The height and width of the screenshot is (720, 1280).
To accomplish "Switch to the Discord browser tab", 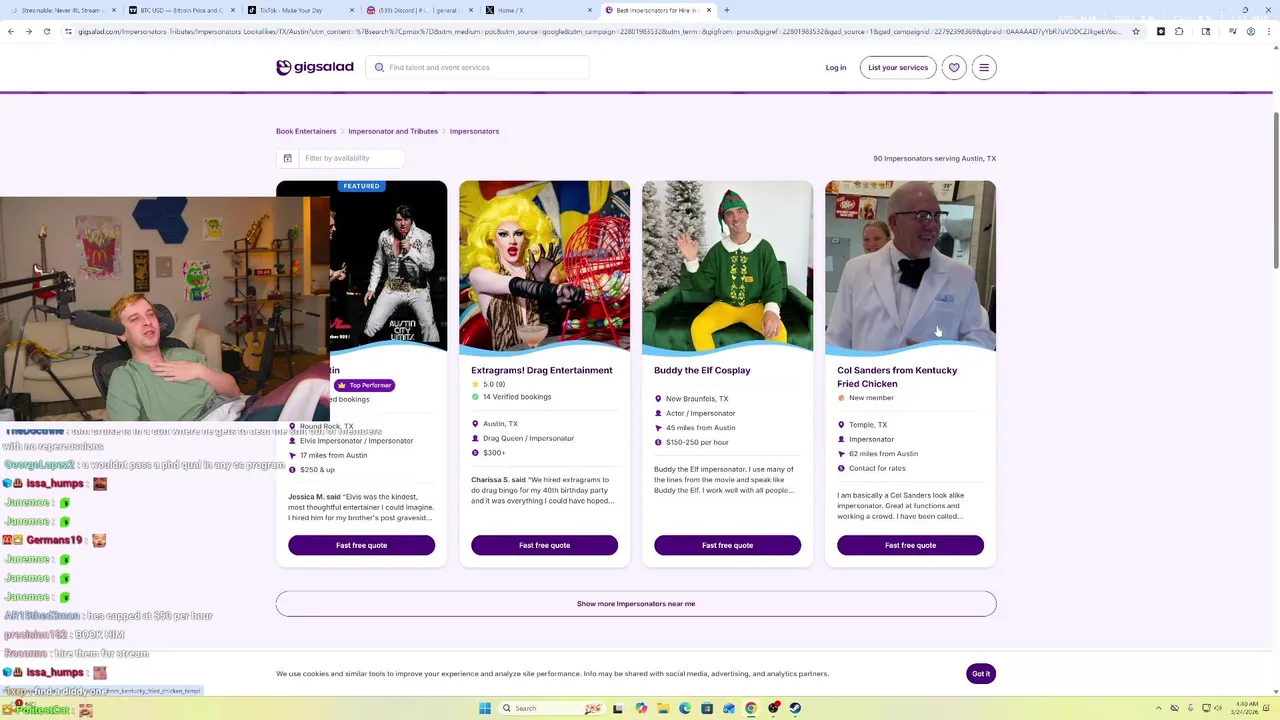I will tap(418, 10).
